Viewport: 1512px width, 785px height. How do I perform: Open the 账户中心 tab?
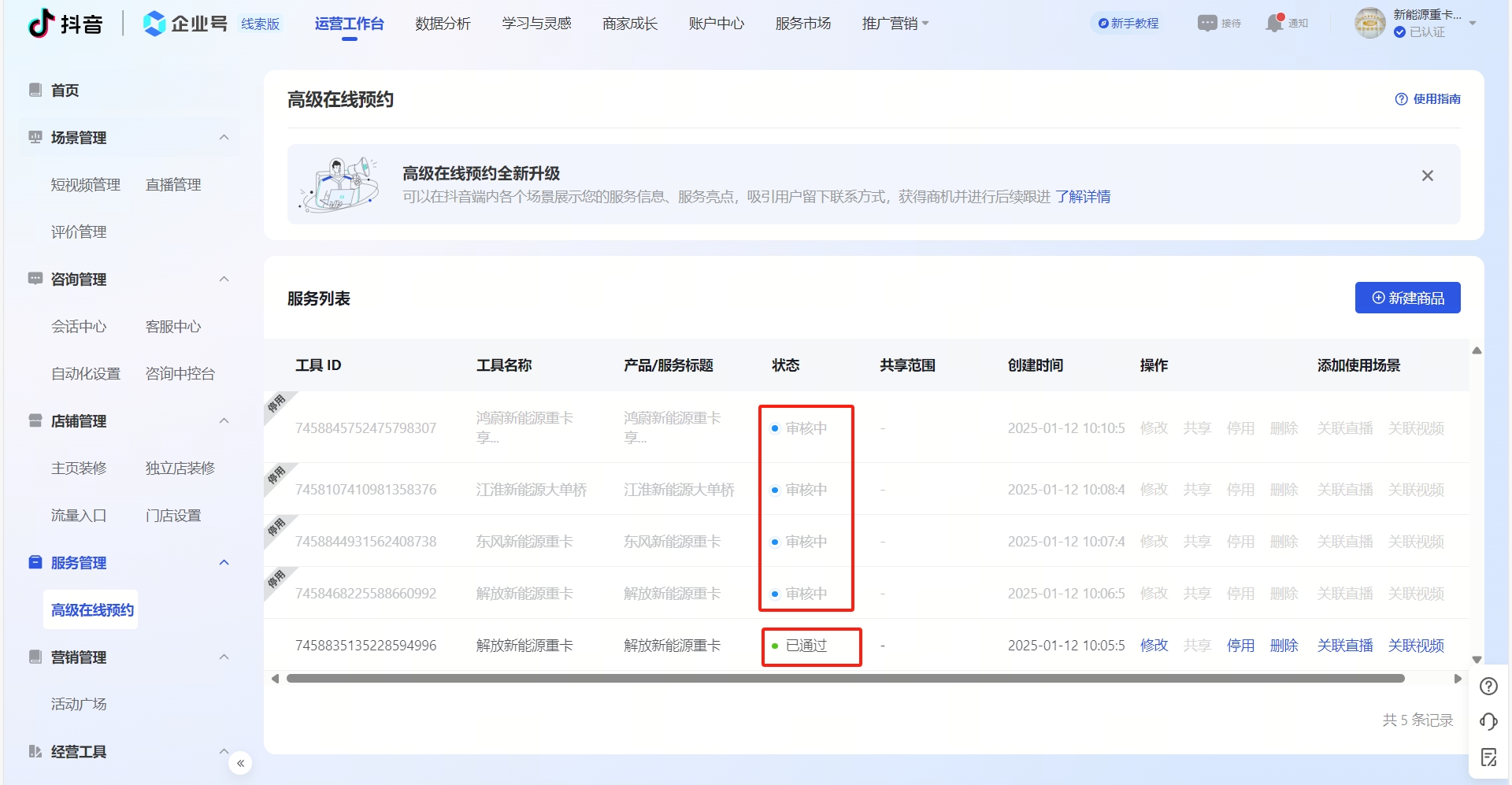coord(717,24)
